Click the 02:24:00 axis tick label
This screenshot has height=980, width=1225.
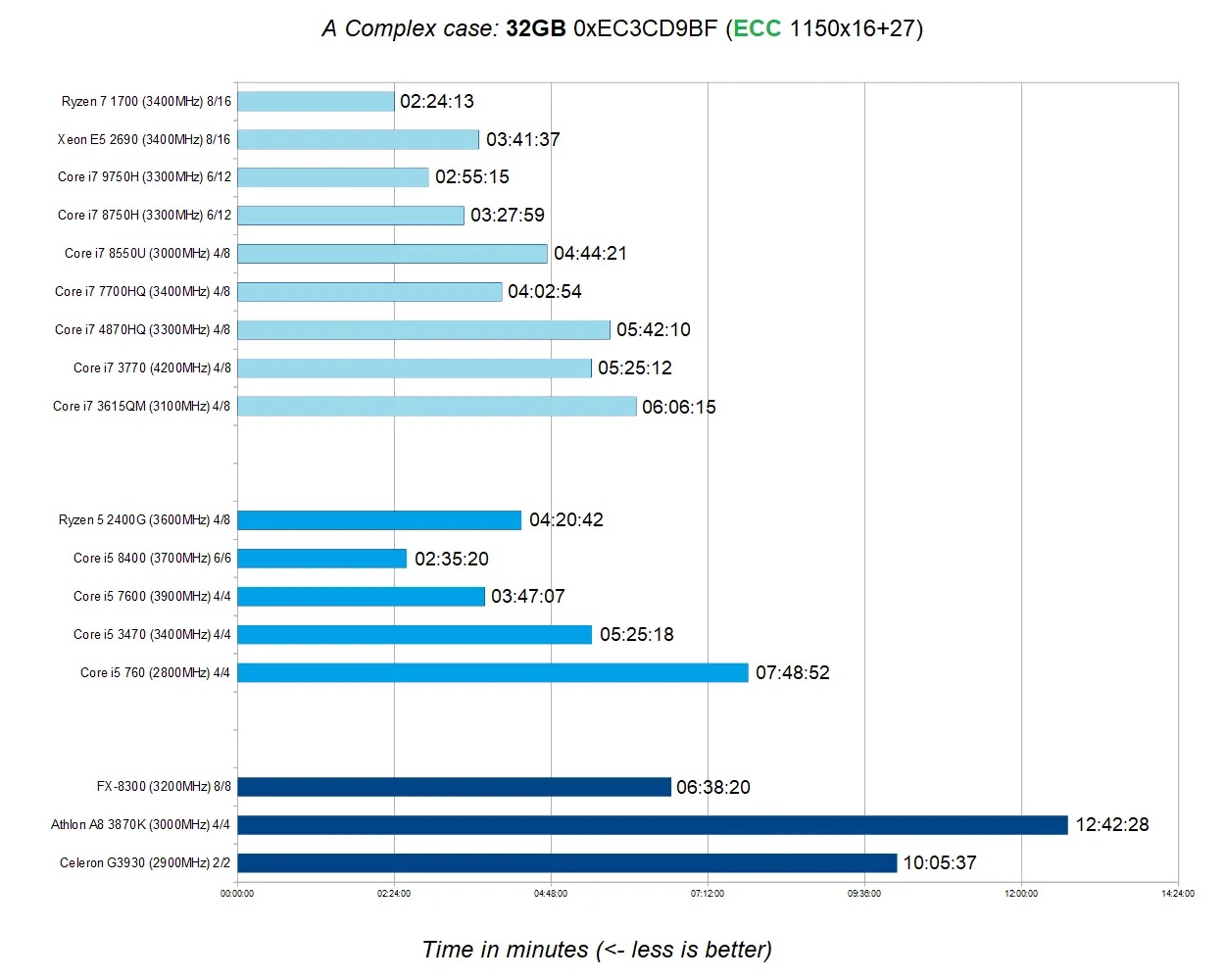coord(394,894)
